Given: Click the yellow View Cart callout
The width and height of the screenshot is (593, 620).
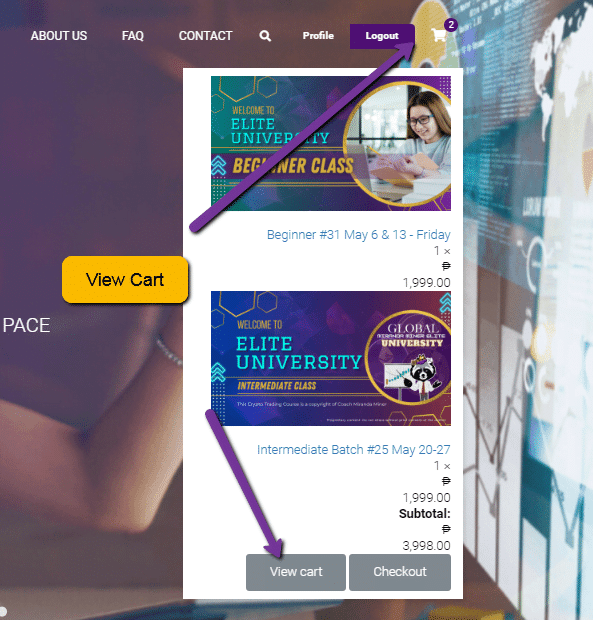Looking at the screenshot, I should click(125, 280).
